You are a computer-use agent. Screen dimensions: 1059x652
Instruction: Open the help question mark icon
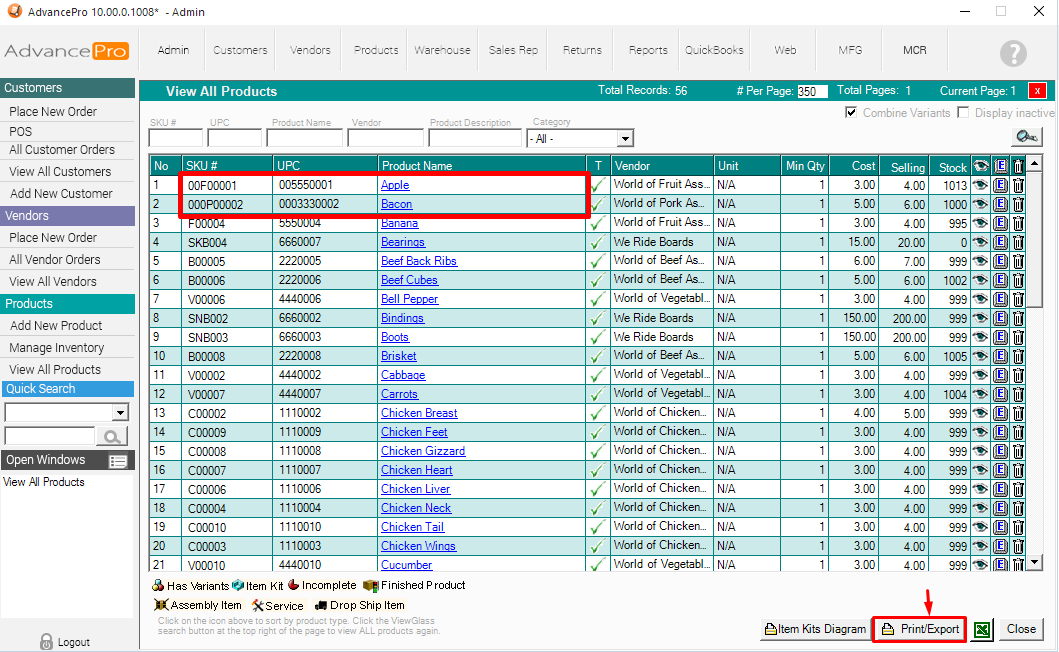click(x=1013, y=53)
